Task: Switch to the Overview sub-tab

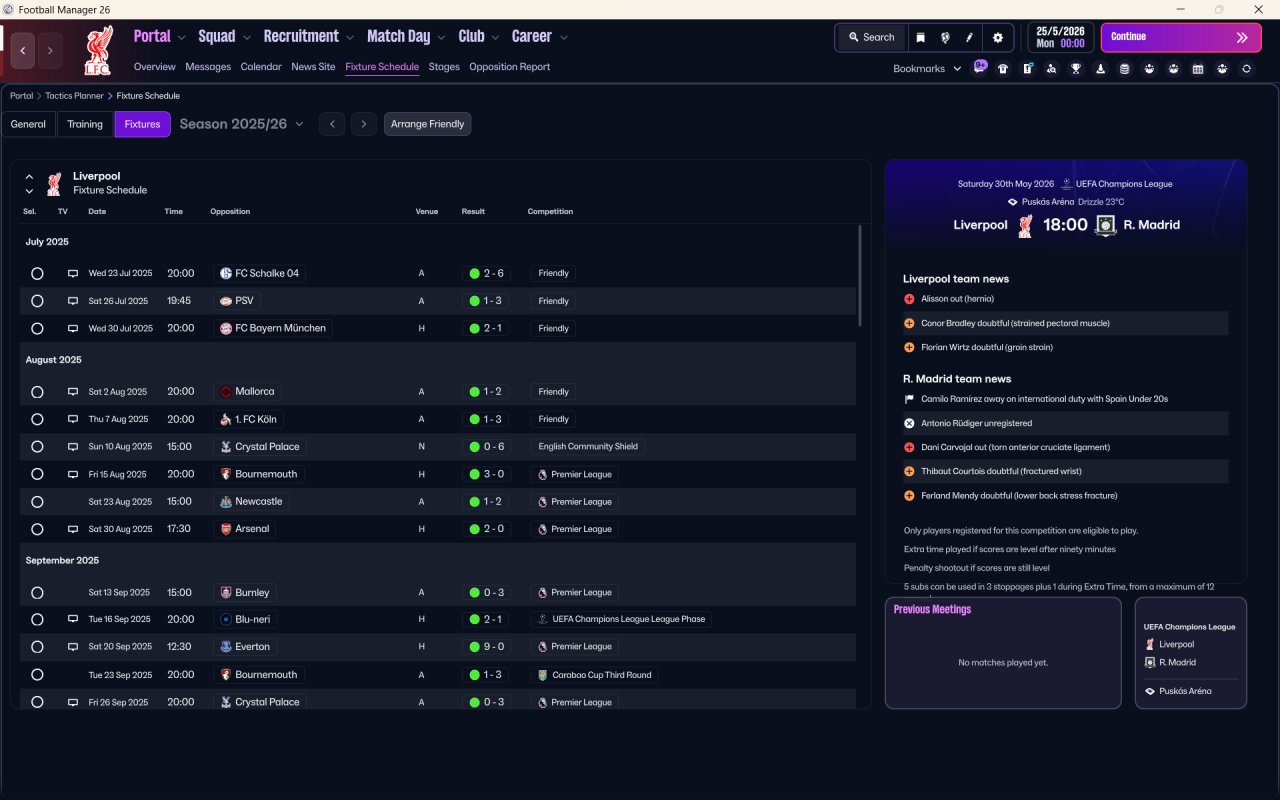Action: tap(155, 67)
